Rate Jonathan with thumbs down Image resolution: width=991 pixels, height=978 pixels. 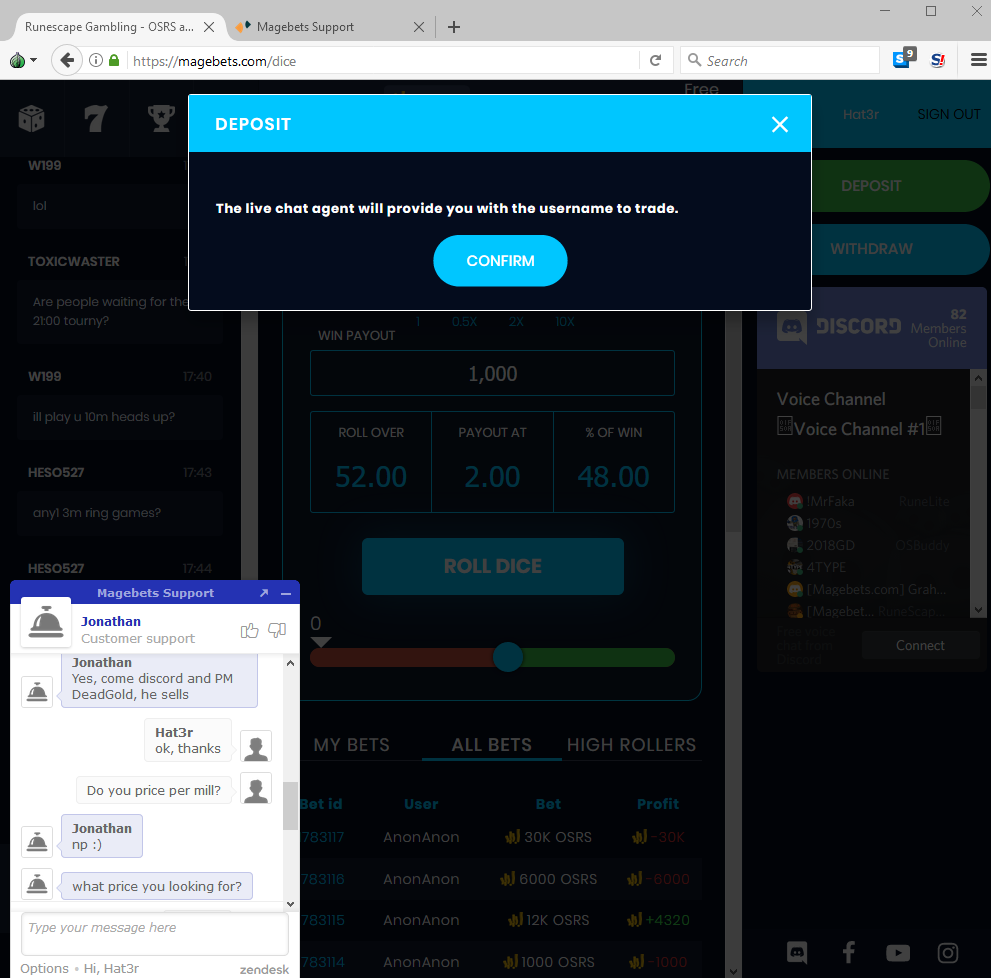[x=277, y=630]
